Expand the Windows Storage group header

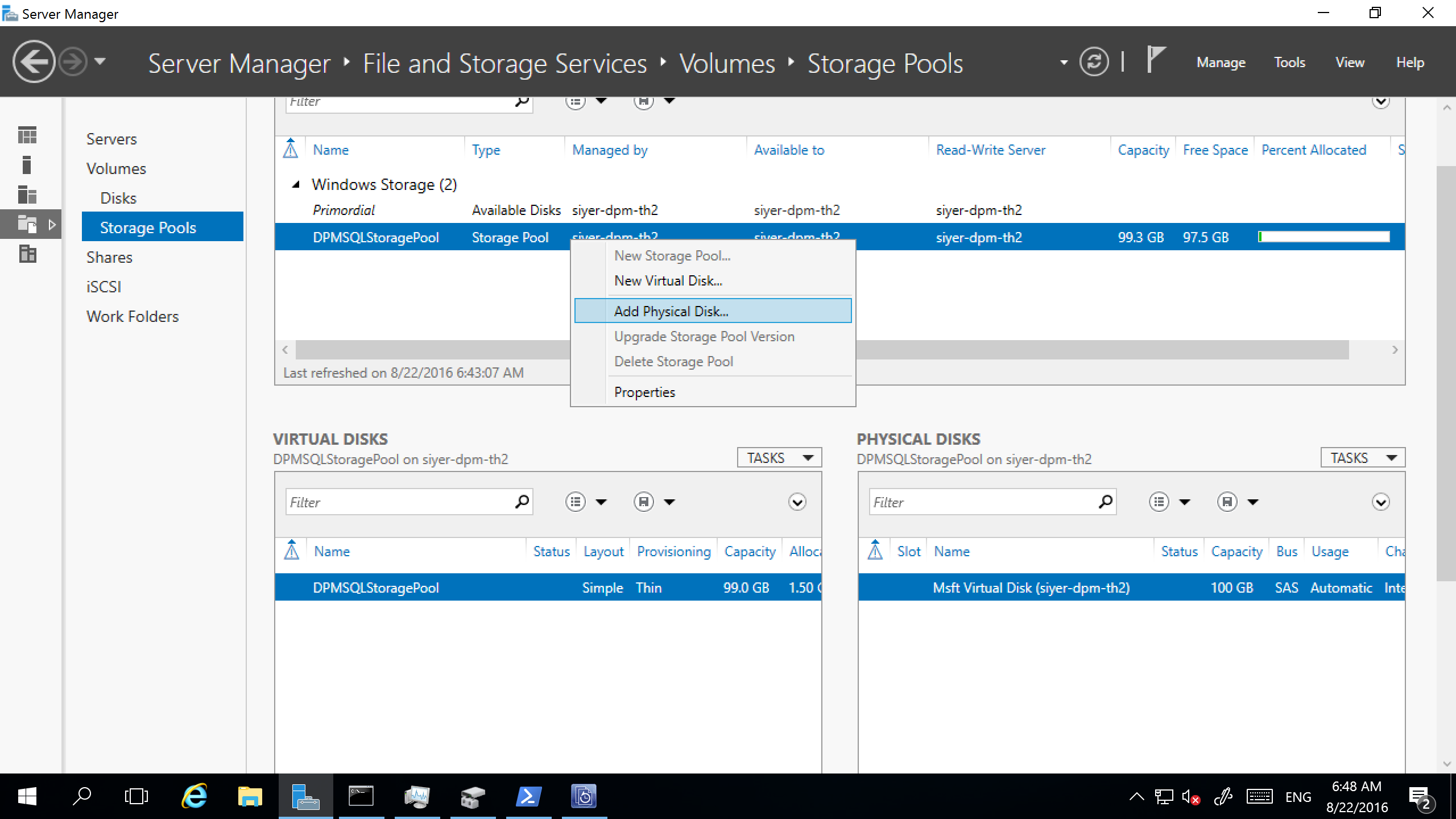pyautogui.click(x=296, y=184)
